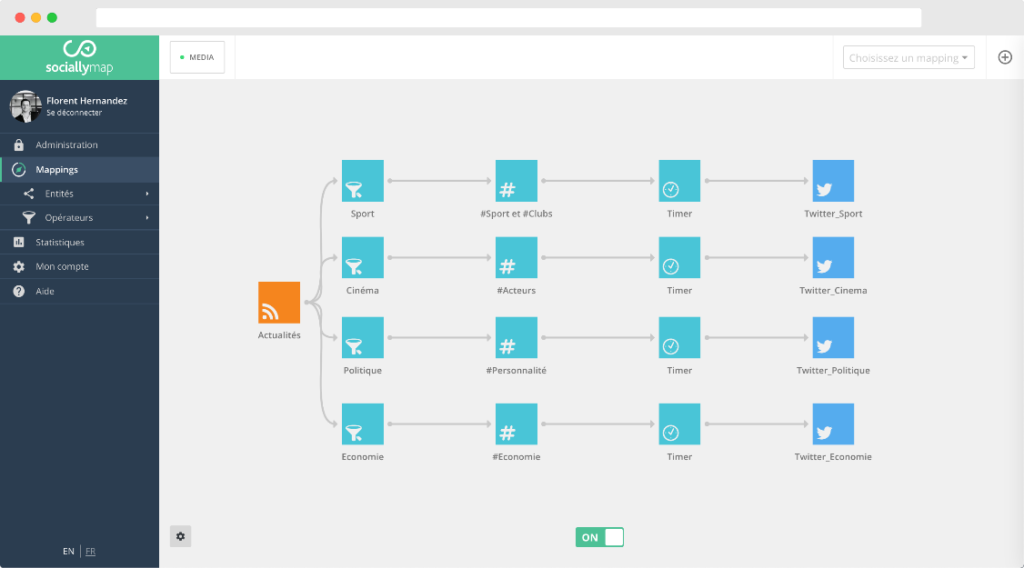The image size is (1024, 568).
Task: Open the Timer node in the Politique row
Action: click(679, 338)
